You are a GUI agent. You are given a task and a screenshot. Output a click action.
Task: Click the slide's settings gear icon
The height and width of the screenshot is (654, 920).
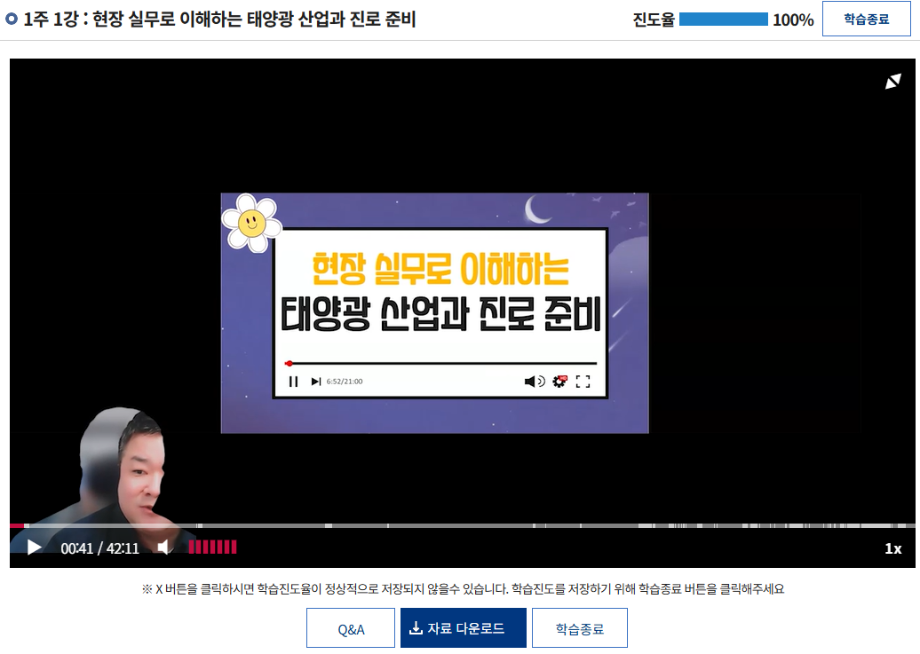tap(560, 381)
